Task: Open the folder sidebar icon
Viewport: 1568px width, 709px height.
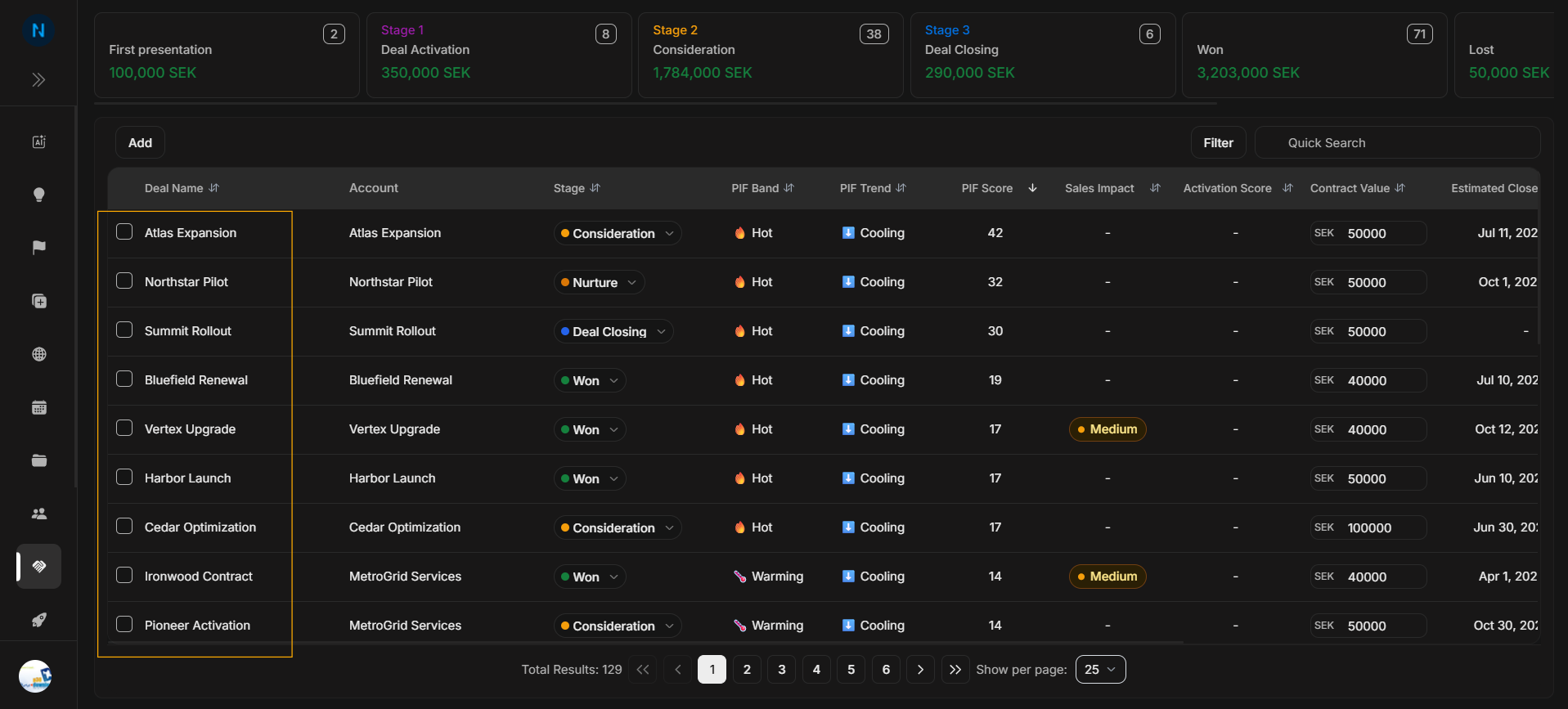Action: (38, 460)
